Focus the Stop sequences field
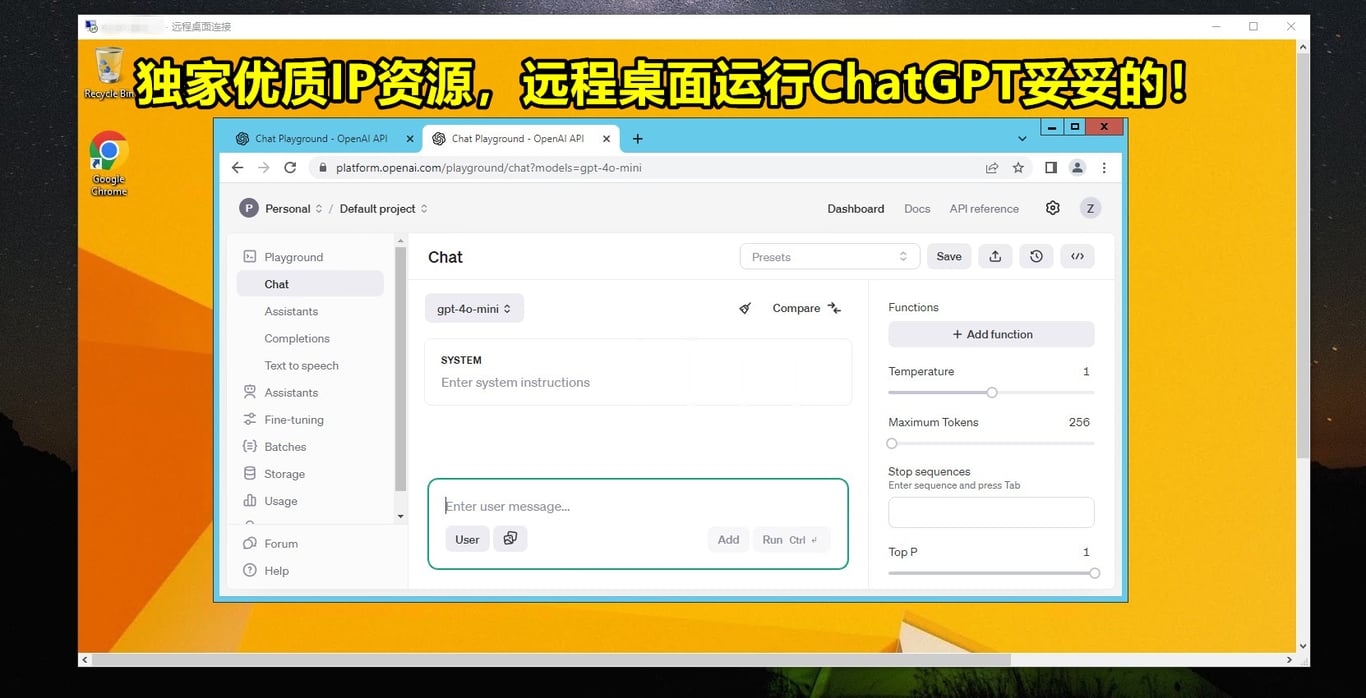 coord(991,512)
